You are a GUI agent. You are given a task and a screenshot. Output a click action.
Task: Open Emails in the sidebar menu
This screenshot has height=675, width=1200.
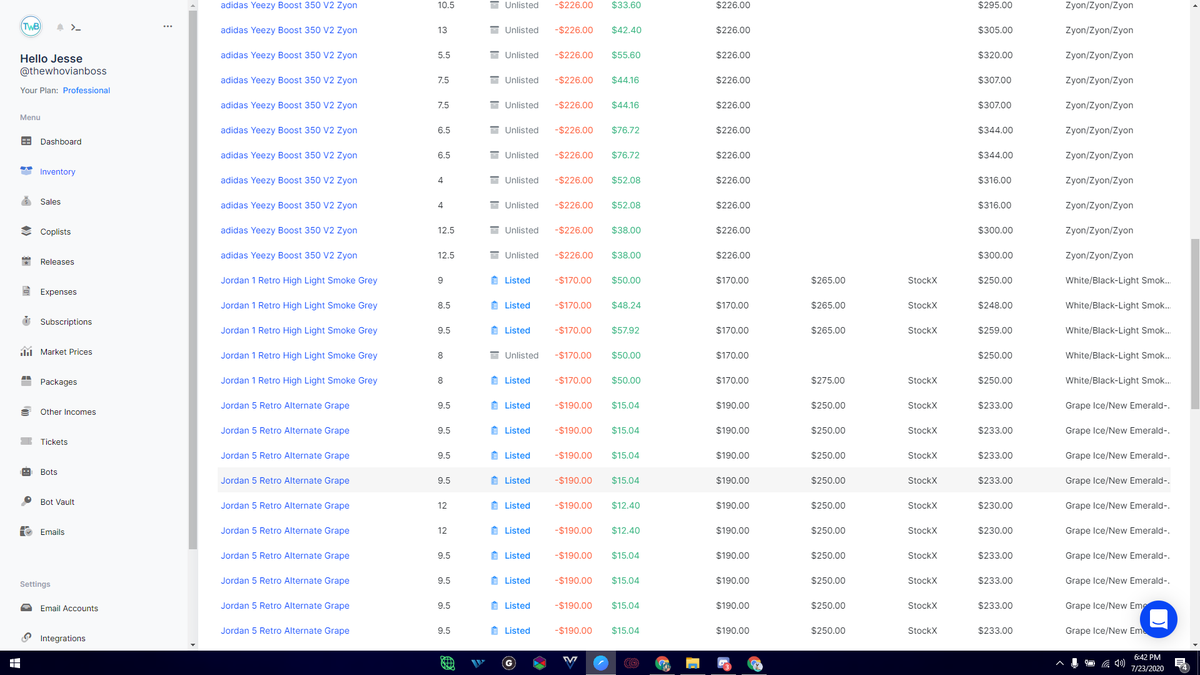coord(52,531)
